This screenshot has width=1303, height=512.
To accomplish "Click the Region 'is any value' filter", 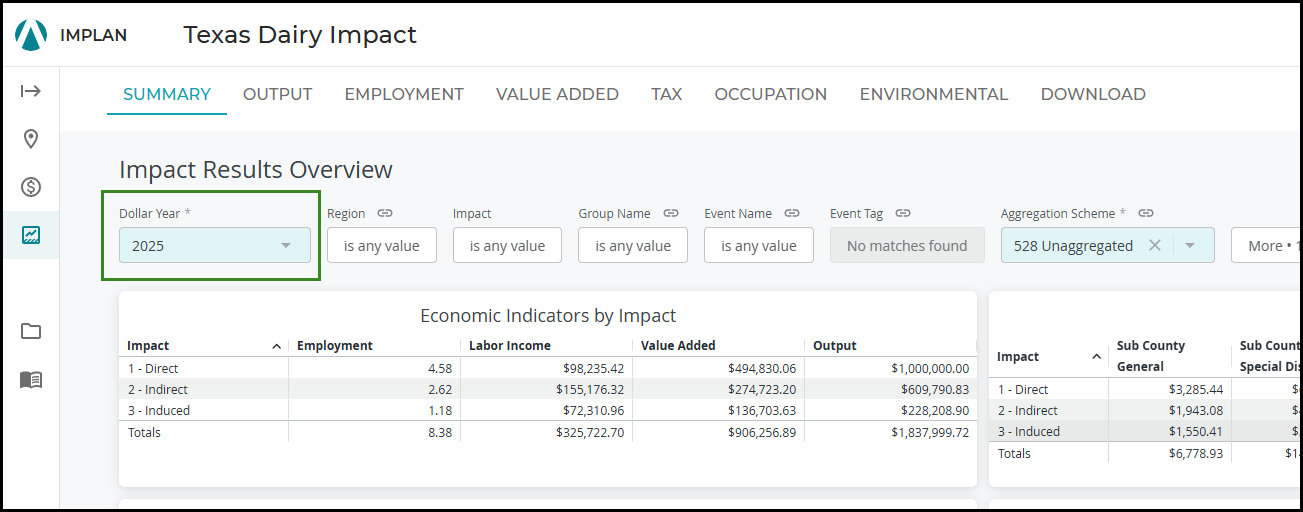I will tap(381, 245).
